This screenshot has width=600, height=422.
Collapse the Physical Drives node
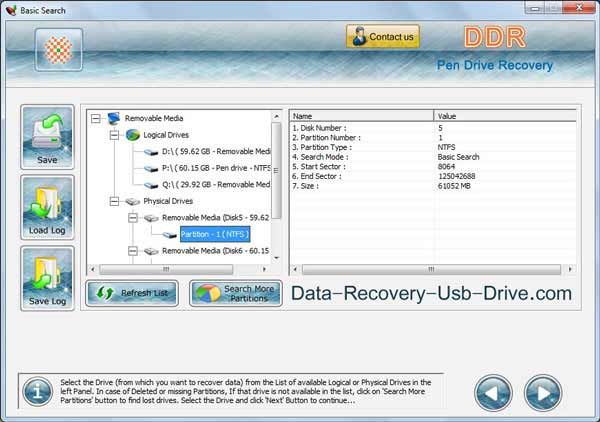pos(114,201)
